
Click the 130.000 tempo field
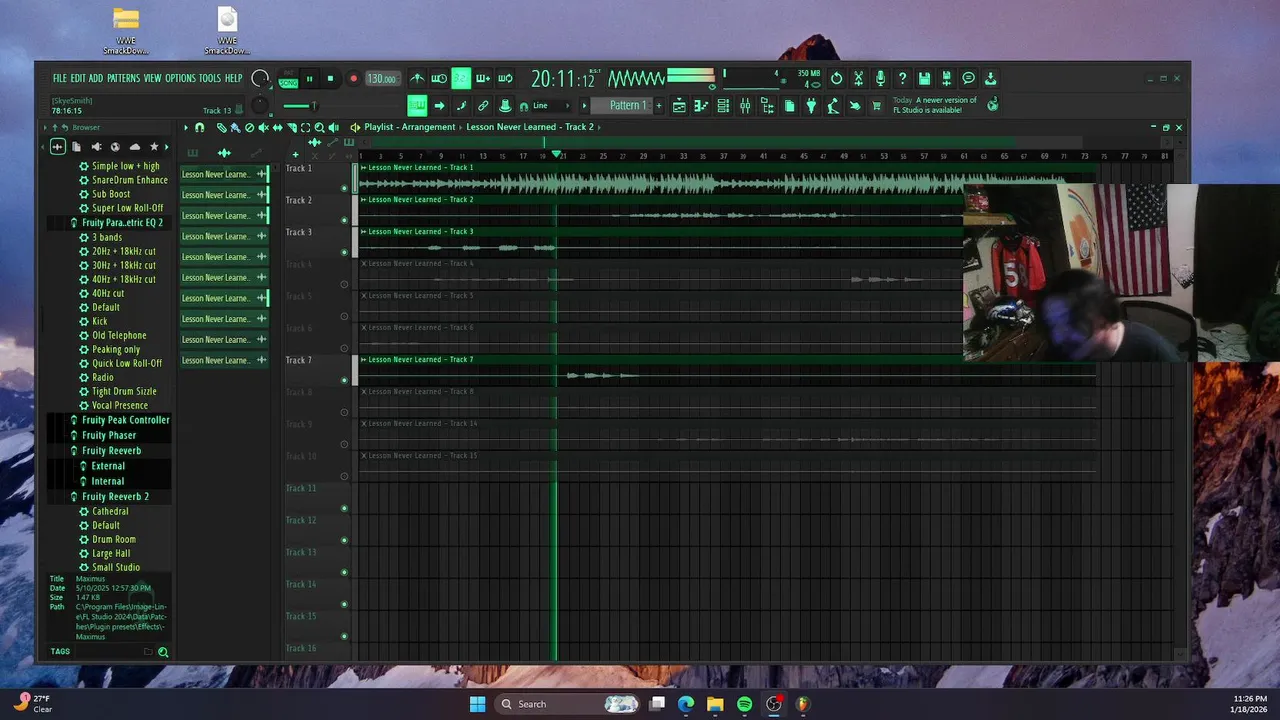click(x=381, y=79)
